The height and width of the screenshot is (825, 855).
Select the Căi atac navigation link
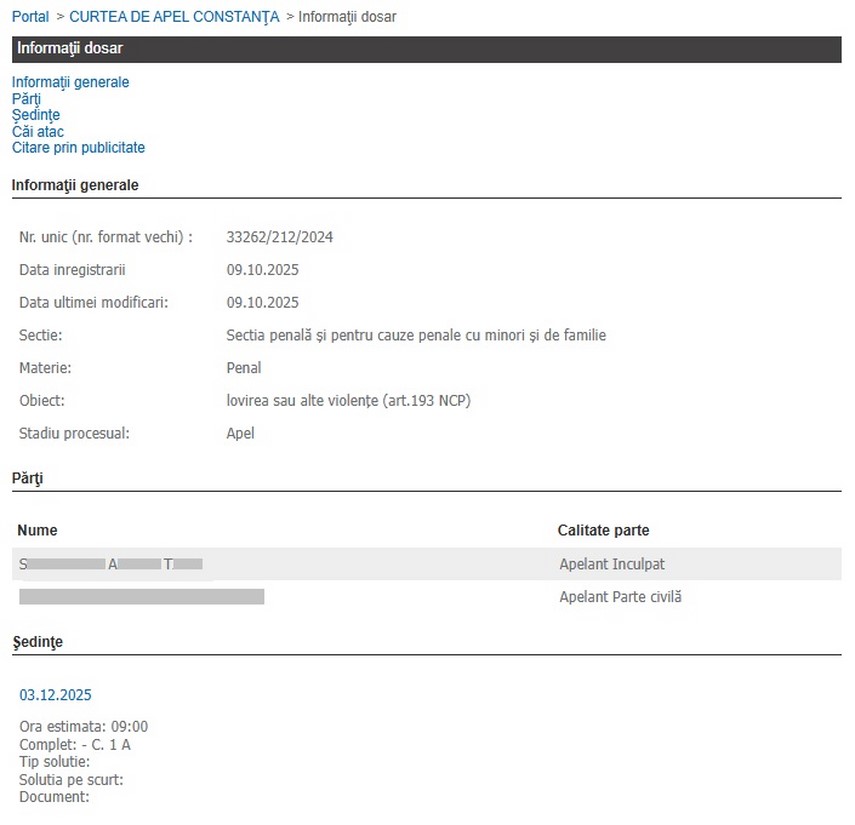[x=38, y=131]
